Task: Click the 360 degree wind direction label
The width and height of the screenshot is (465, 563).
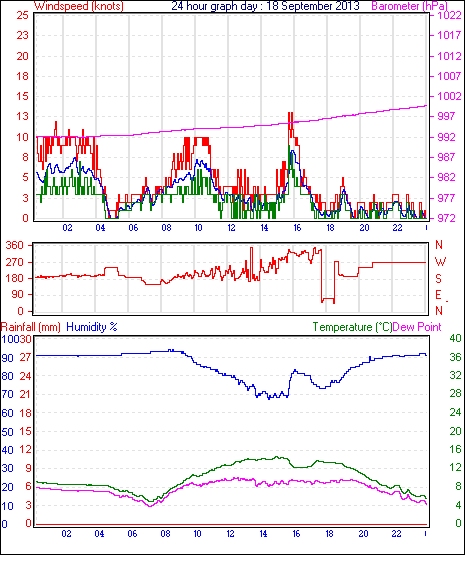Action: click(14, 246)
